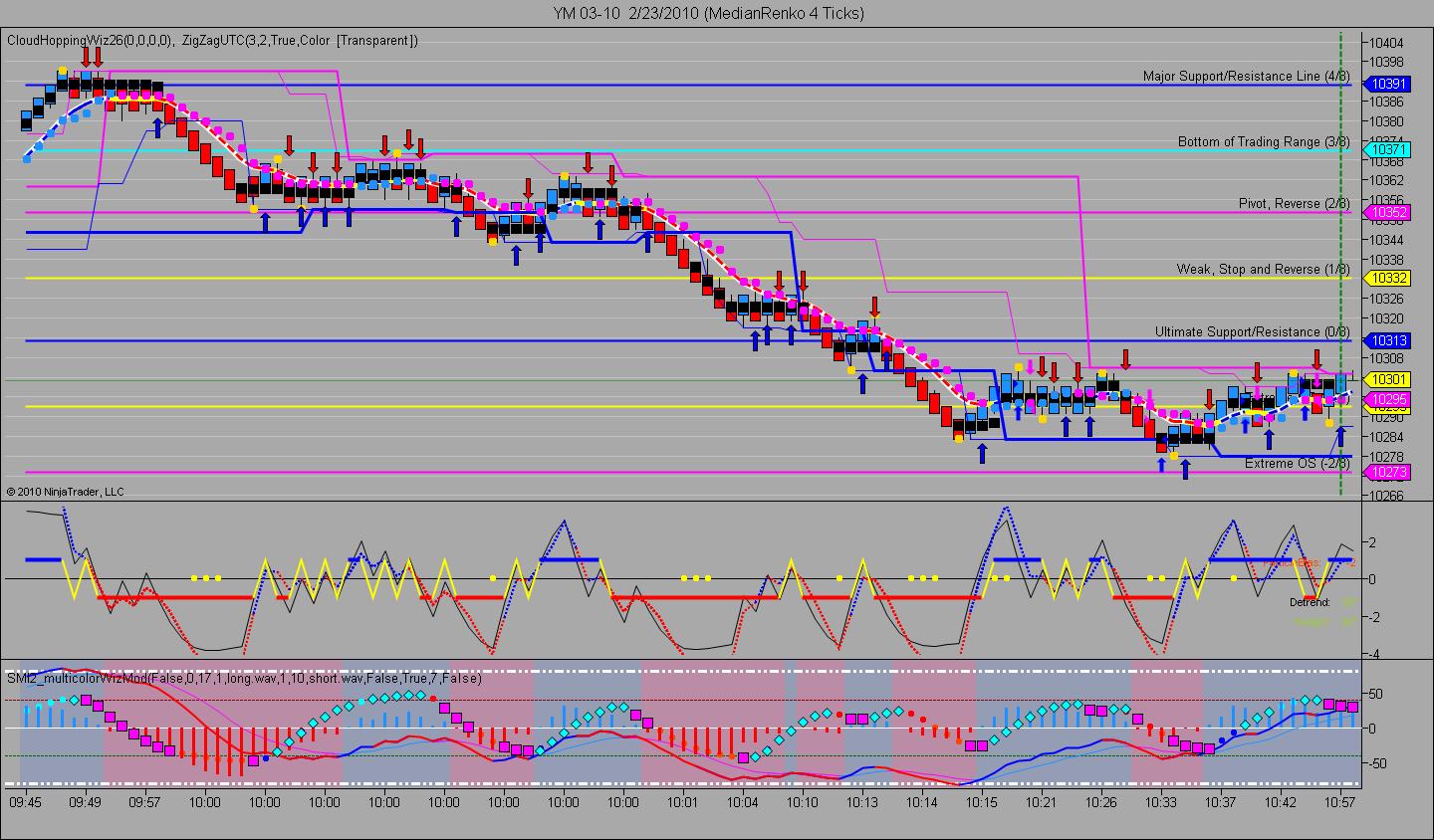Click the 09:49 time axis label
This screenshot has width=1434, height=840.
pyautogui.click(x=85, y=800)
